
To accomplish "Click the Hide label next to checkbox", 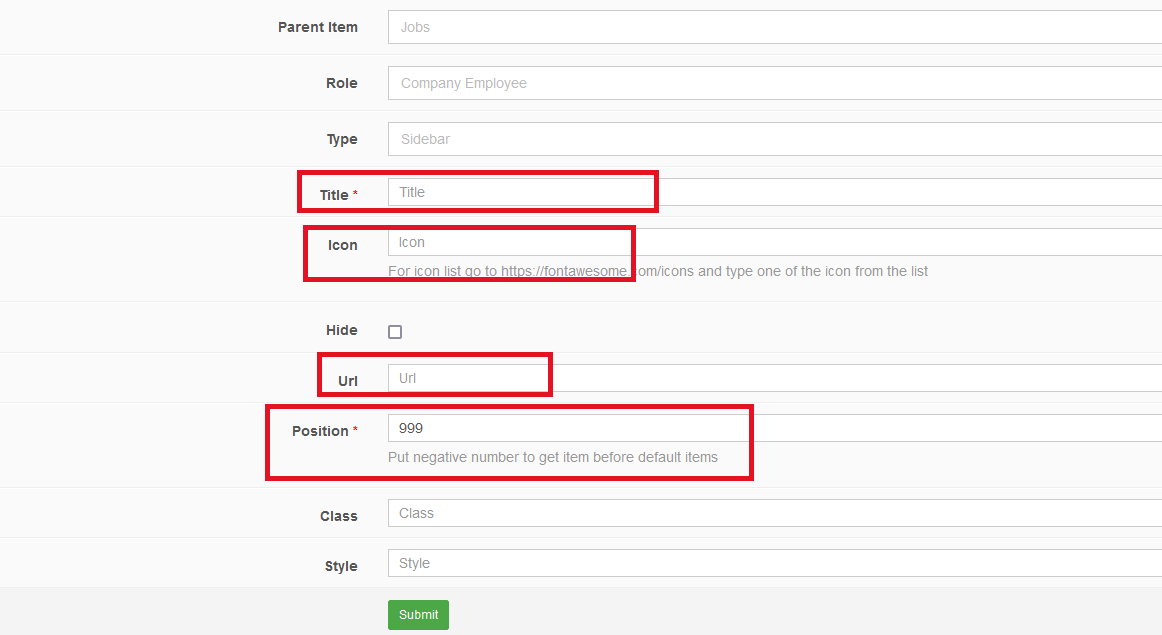I will coord(342,330).
